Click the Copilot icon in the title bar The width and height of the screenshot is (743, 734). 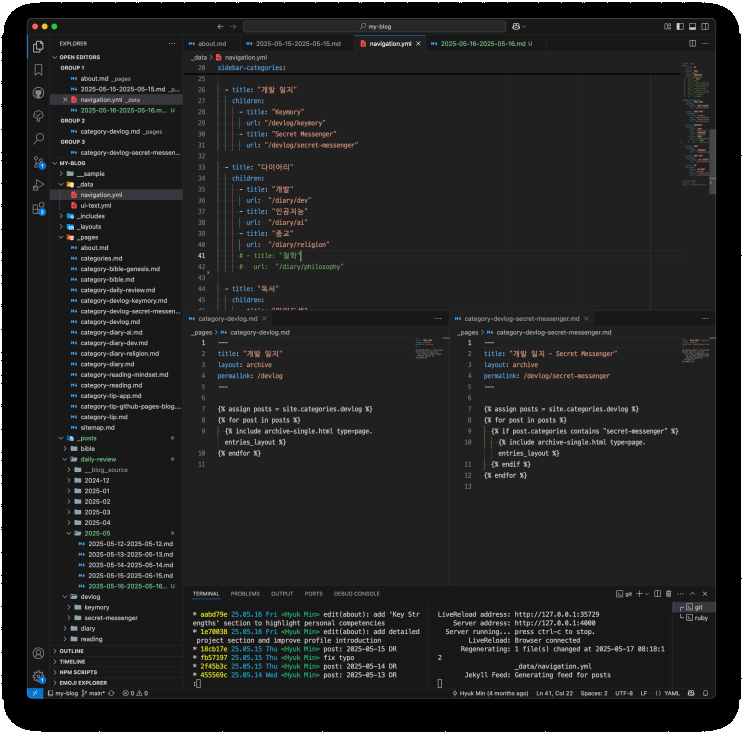point(516,27)
